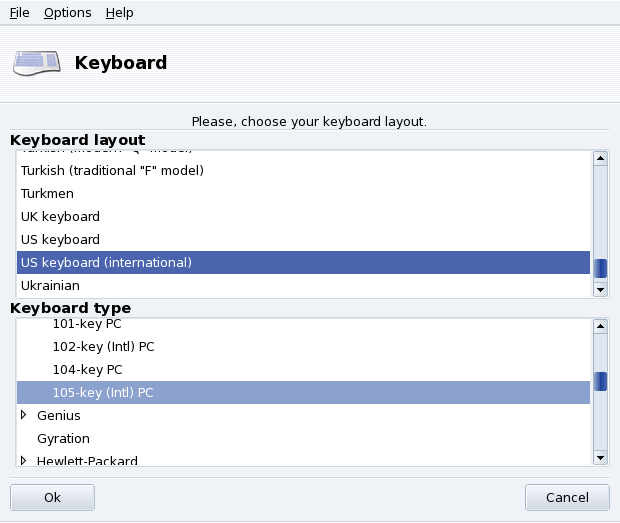Select Turkish (traditional "F" model) layout

click(112, 170)
